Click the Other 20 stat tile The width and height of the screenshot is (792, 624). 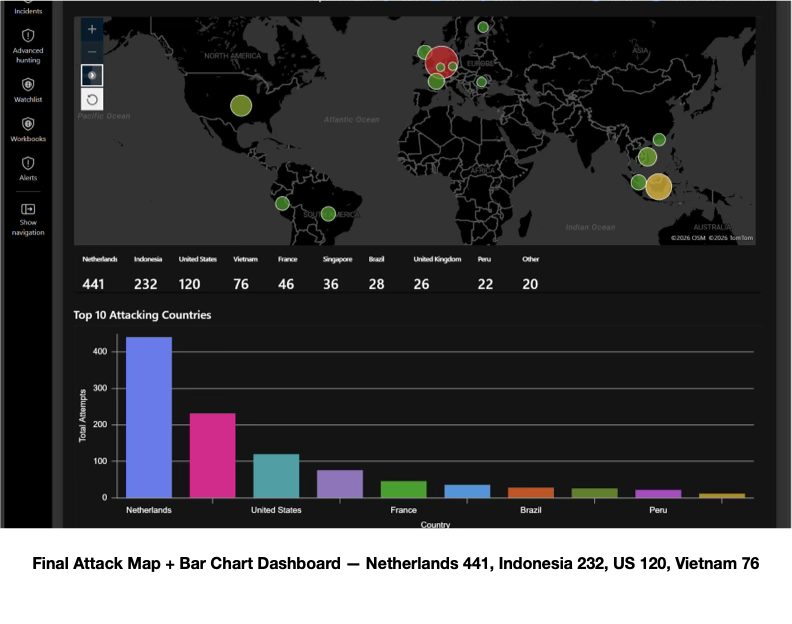click(530, 274)
